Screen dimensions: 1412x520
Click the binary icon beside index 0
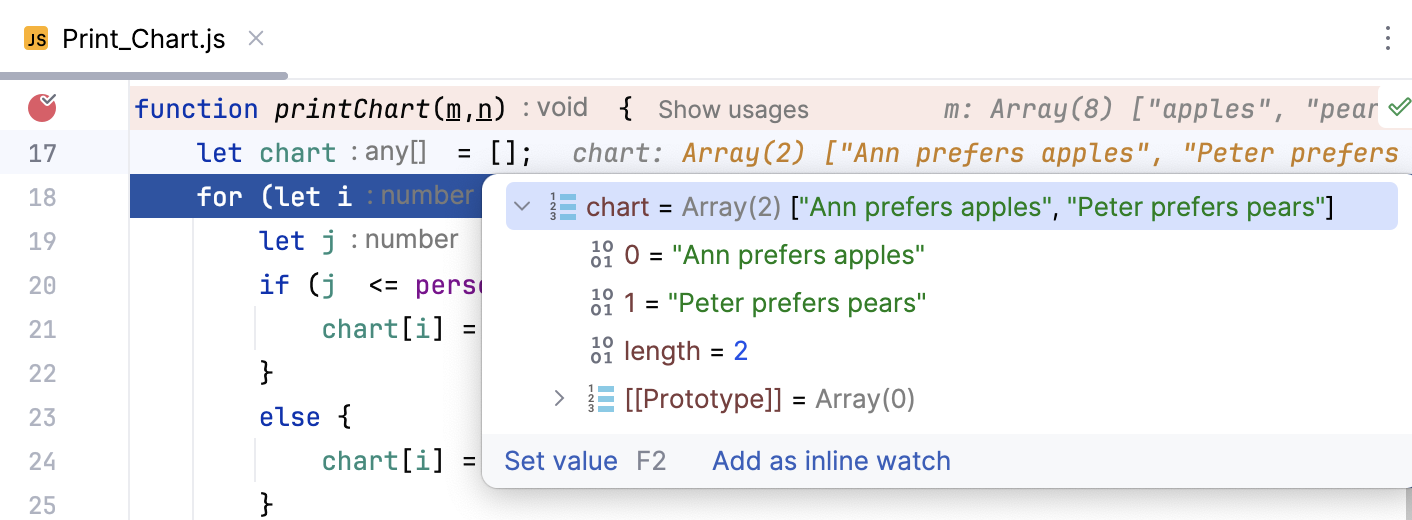602,255
